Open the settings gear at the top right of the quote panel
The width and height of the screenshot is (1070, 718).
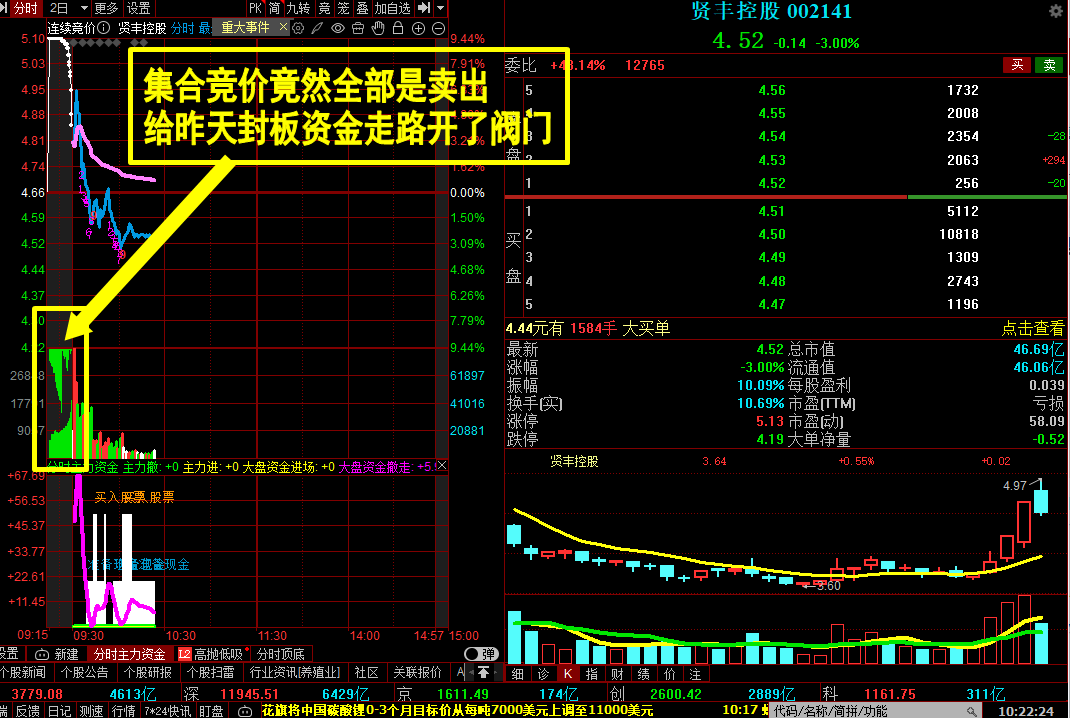tap(1056, 10)
